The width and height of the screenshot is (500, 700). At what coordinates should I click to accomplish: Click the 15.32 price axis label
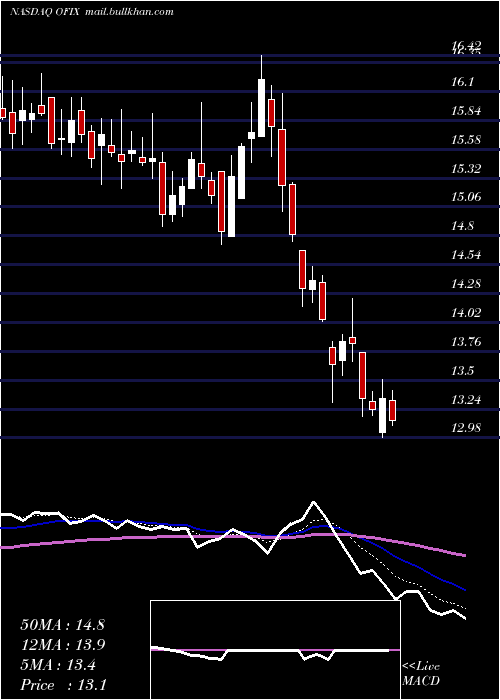(x=466, y=169)
